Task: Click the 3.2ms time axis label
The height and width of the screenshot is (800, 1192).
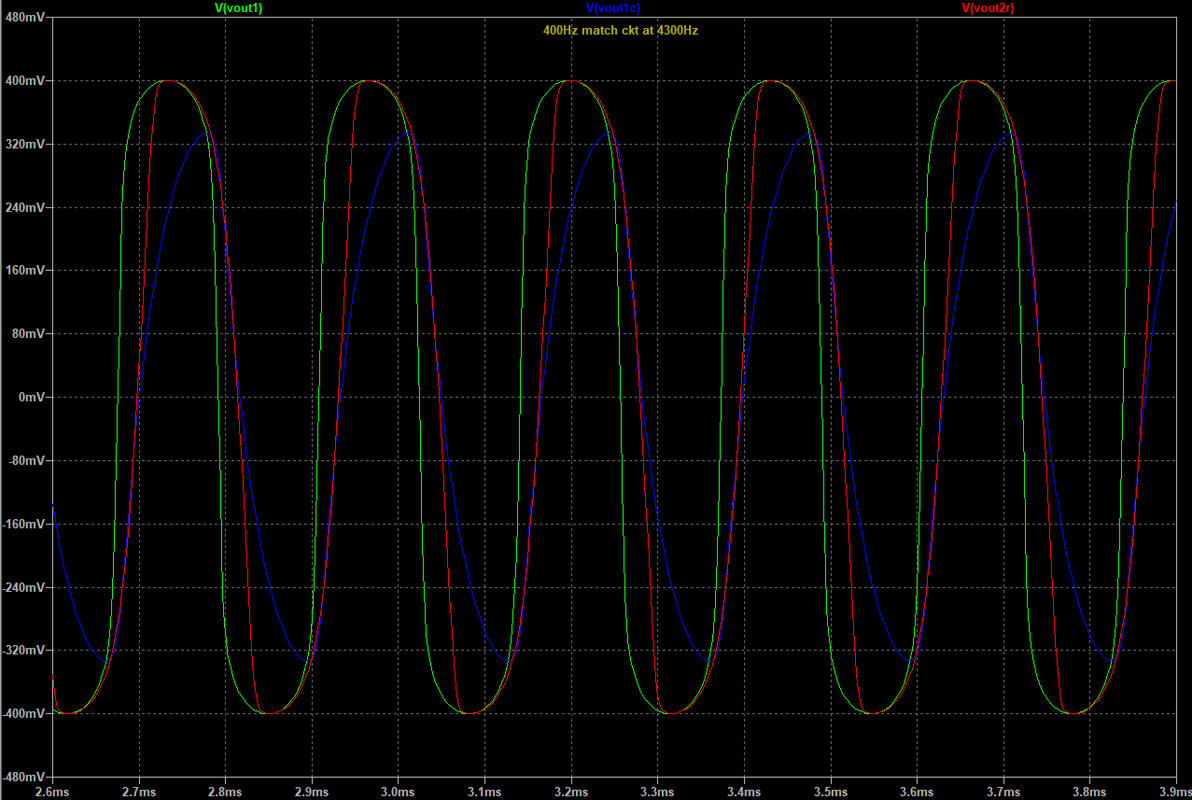Action: point(571,792)
